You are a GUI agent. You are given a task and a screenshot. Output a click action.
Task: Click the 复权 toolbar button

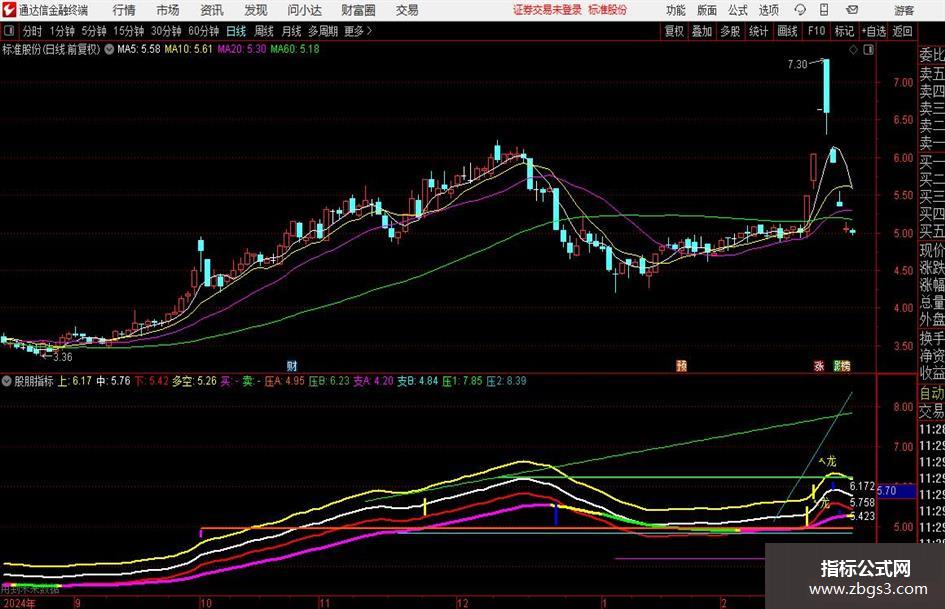(x=674, y=31)
